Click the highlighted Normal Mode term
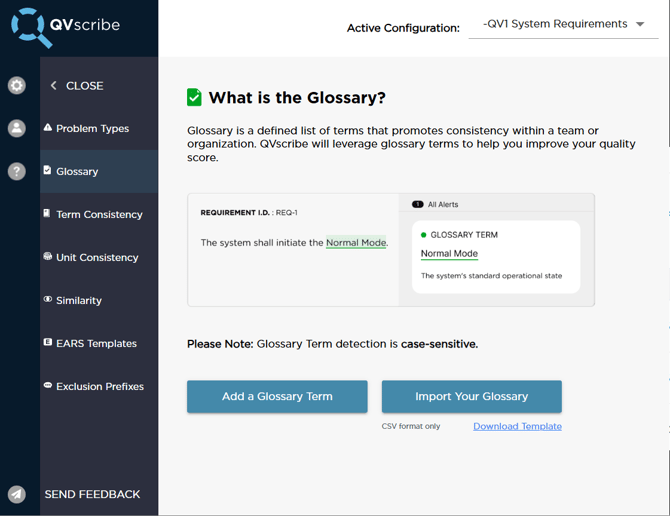This screenshot has height=516, width=670. 356,243
